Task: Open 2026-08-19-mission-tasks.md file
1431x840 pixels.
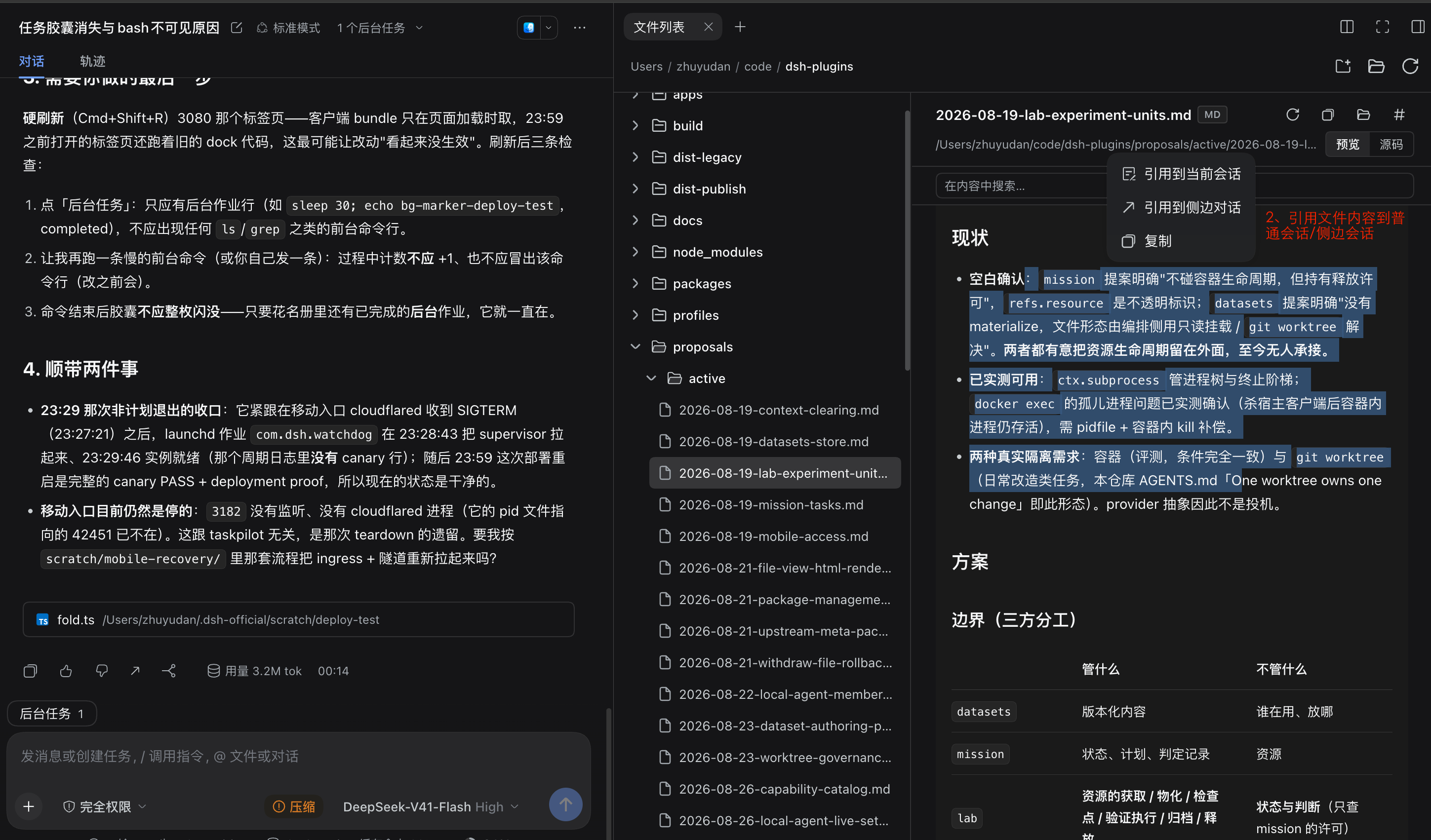Action: [x=775, y=504]
